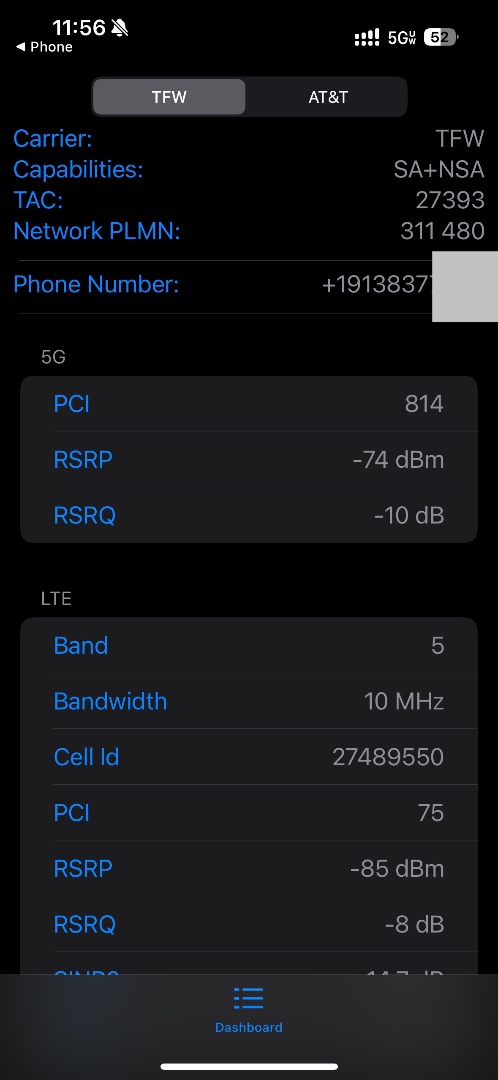Tap the LTE Band row

point(249,645)
